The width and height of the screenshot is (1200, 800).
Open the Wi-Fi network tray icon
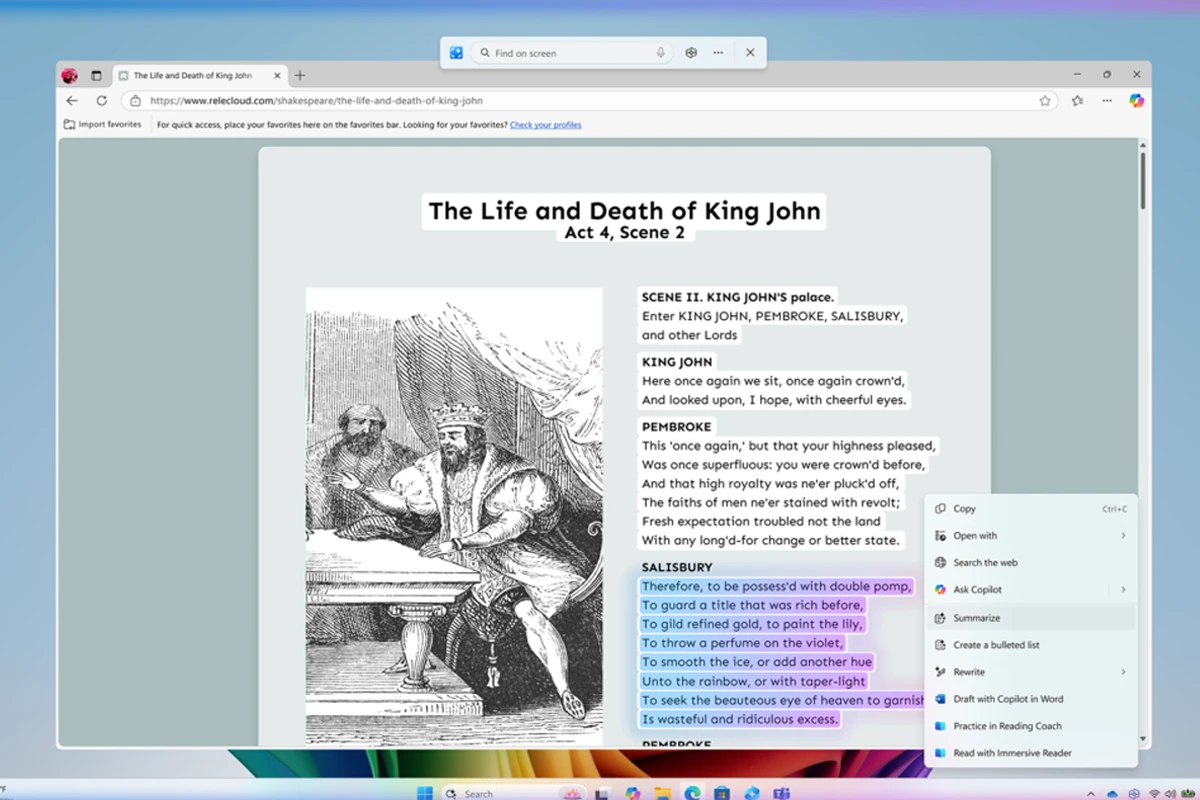(x=1156, y=793)
